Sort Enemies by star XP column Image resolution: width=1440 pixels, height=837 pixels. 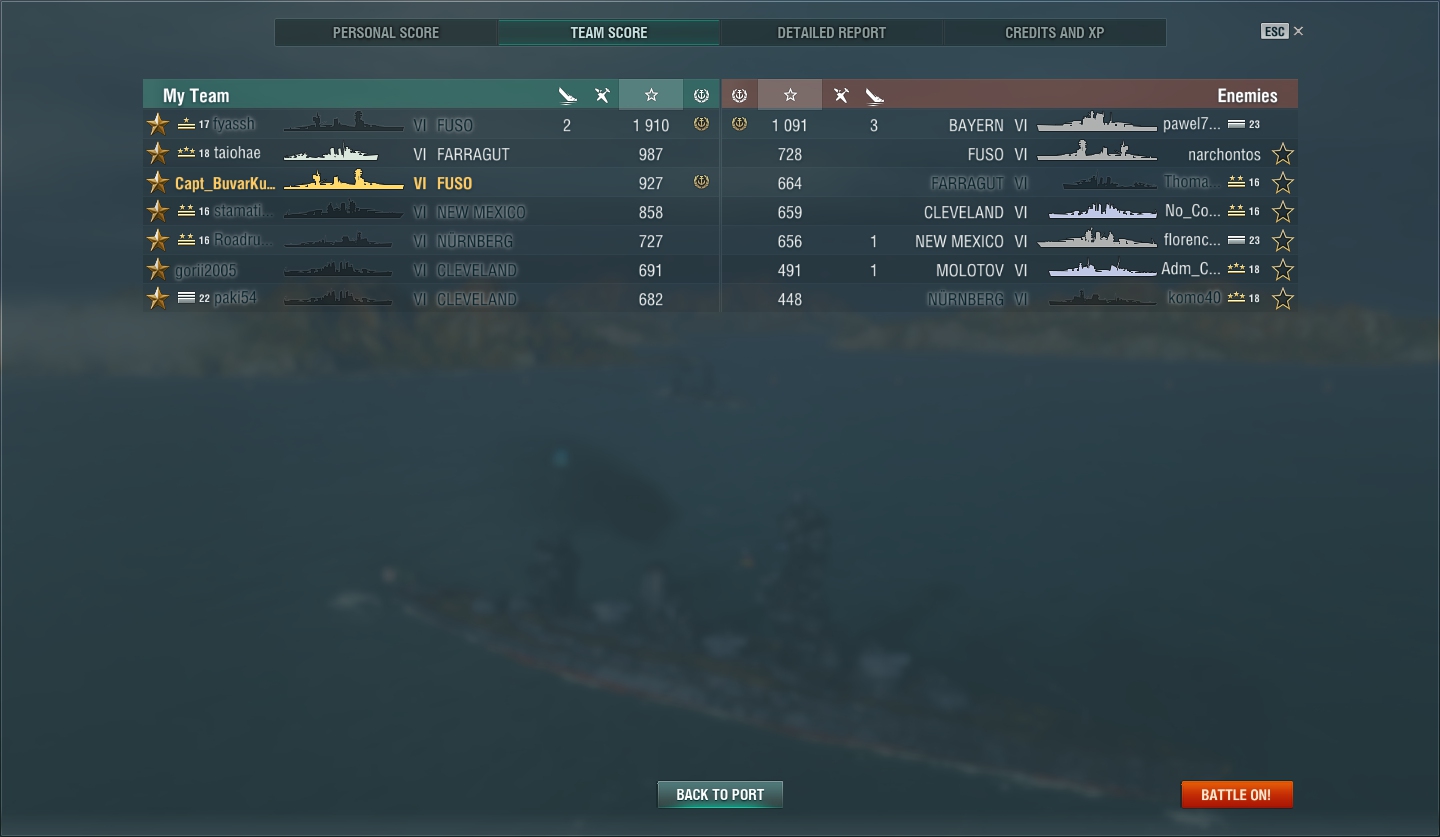point(790,95)
